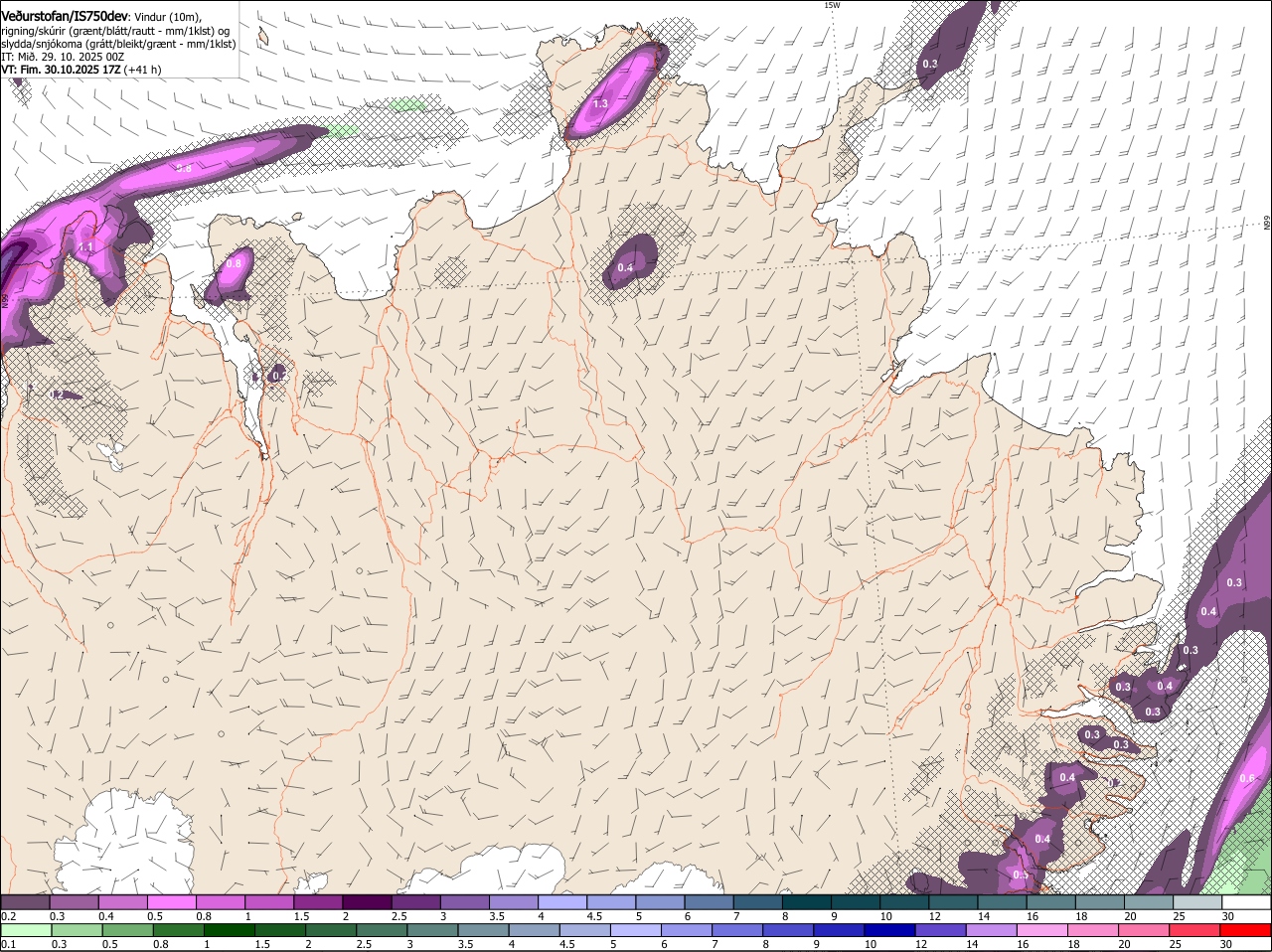The image size is (1272, 952).
Task: Click the small island beside the title box
Action: coord(263,36)
